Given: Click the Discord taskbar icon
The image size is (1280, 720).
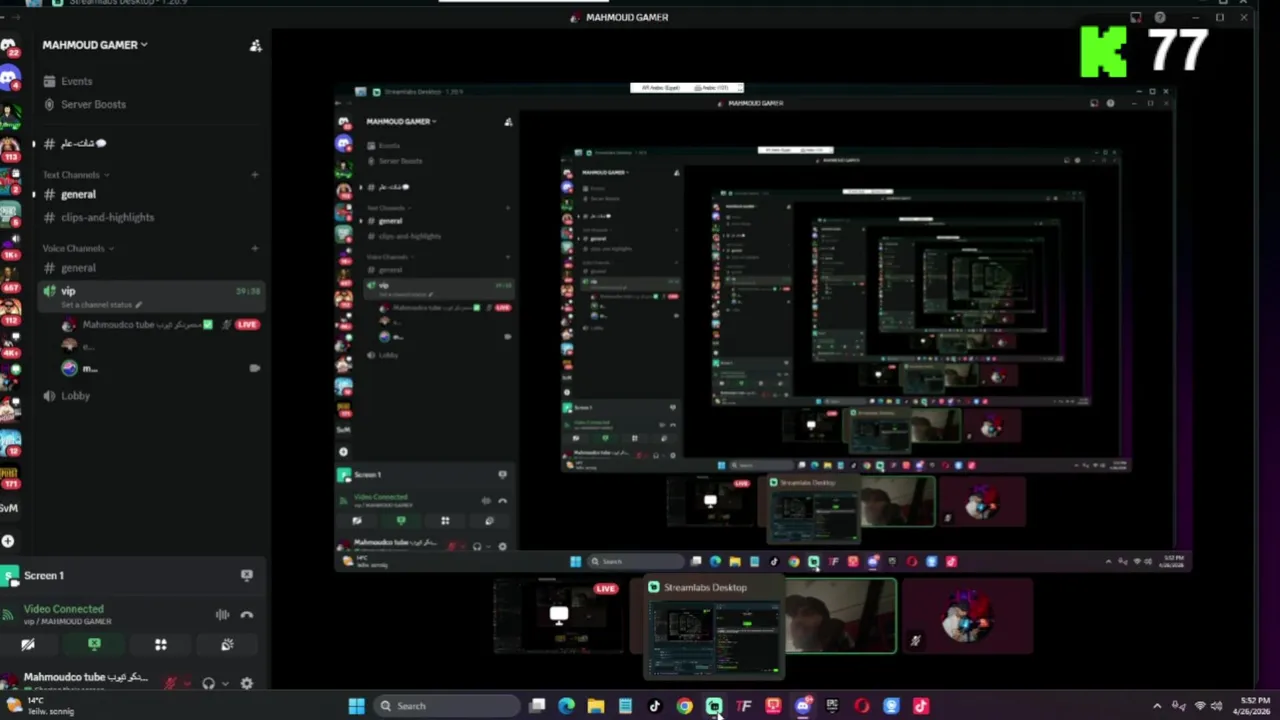Looking at the screenshot, I should (x=802, y=706).
